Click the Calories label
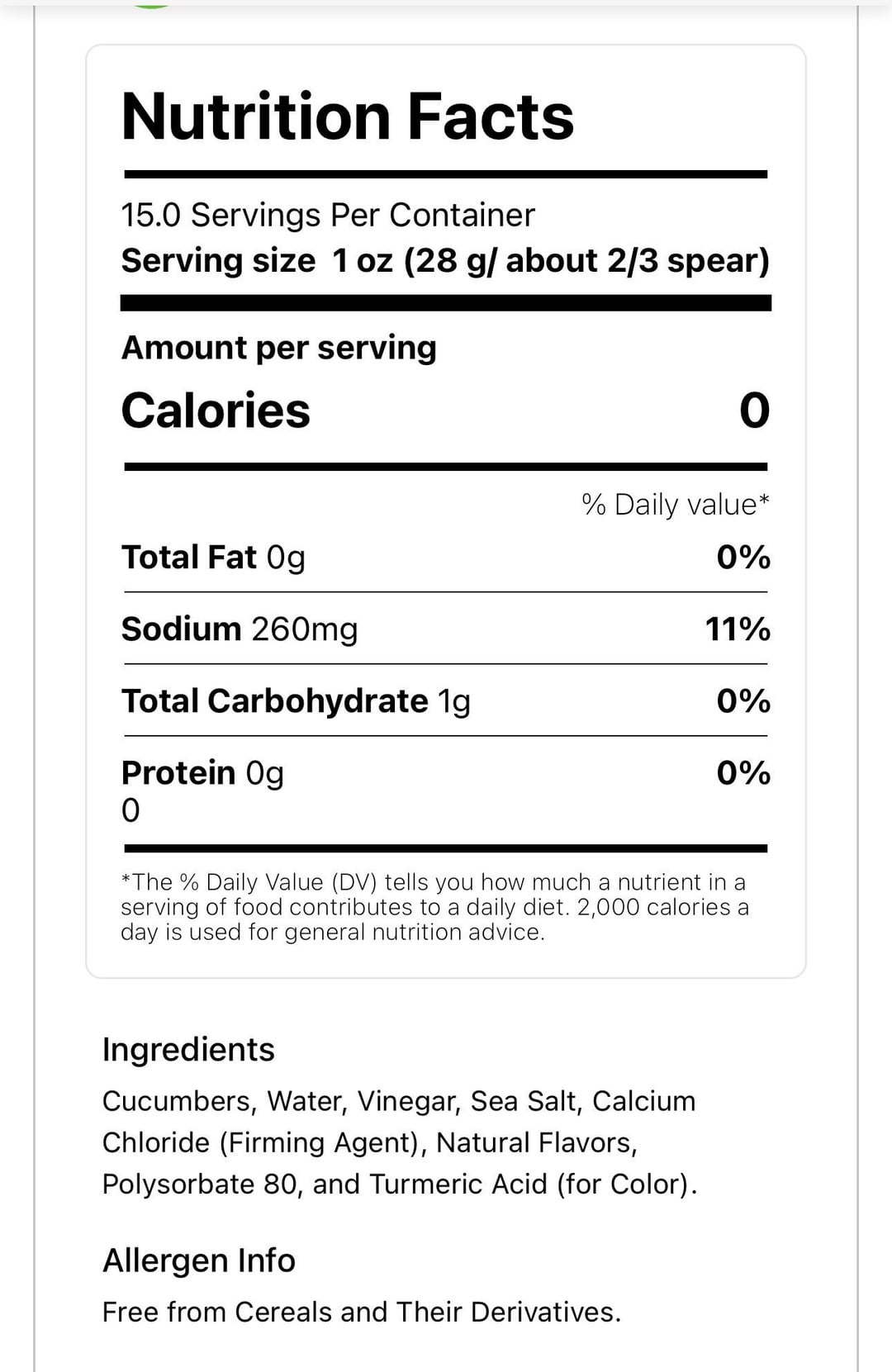This screenshot has width=892, height=1372. 216,411
